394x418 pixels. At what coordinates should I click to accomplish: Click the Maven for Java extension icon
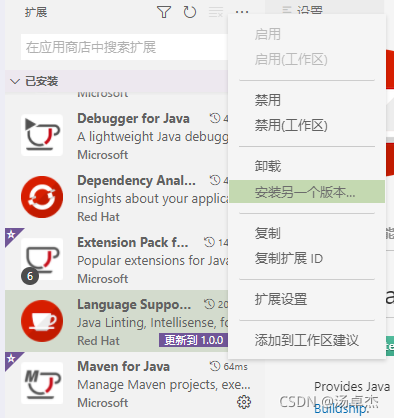click(x=42, y=383)
